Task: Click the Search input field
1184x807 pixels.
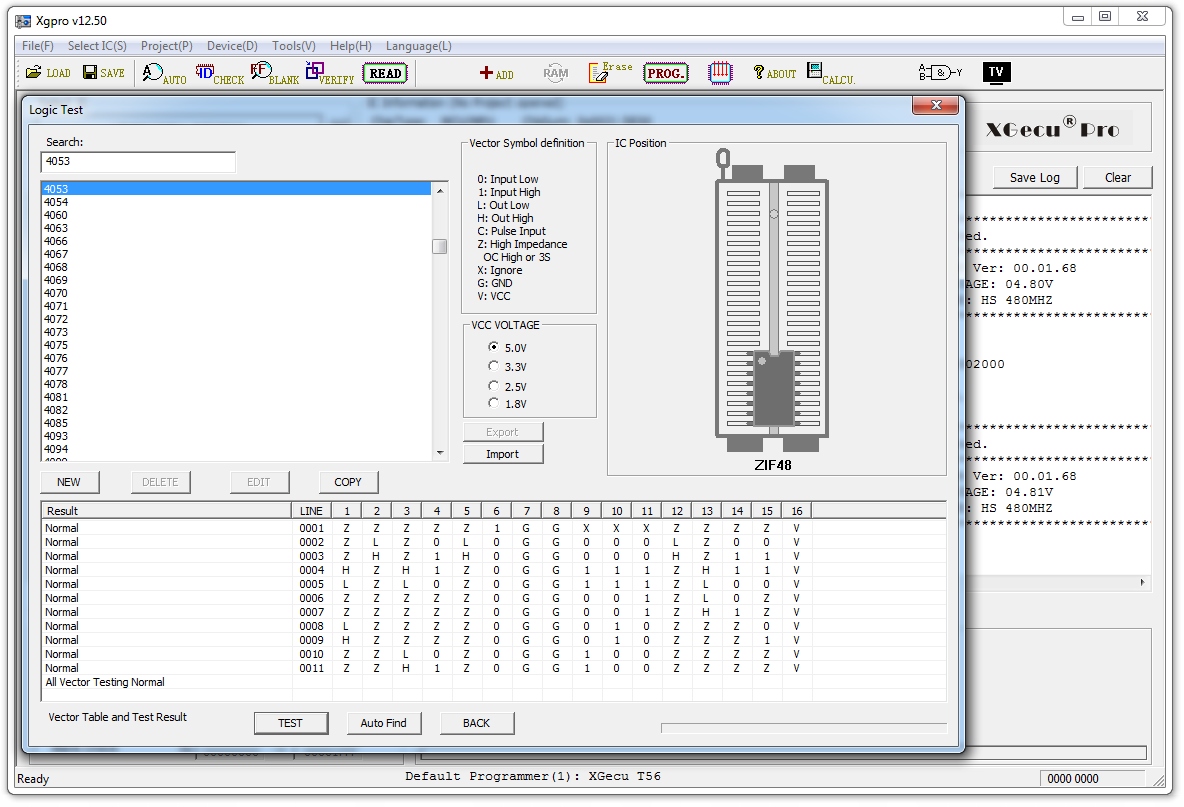Action: pyautogui.click(x=138, y=161)
